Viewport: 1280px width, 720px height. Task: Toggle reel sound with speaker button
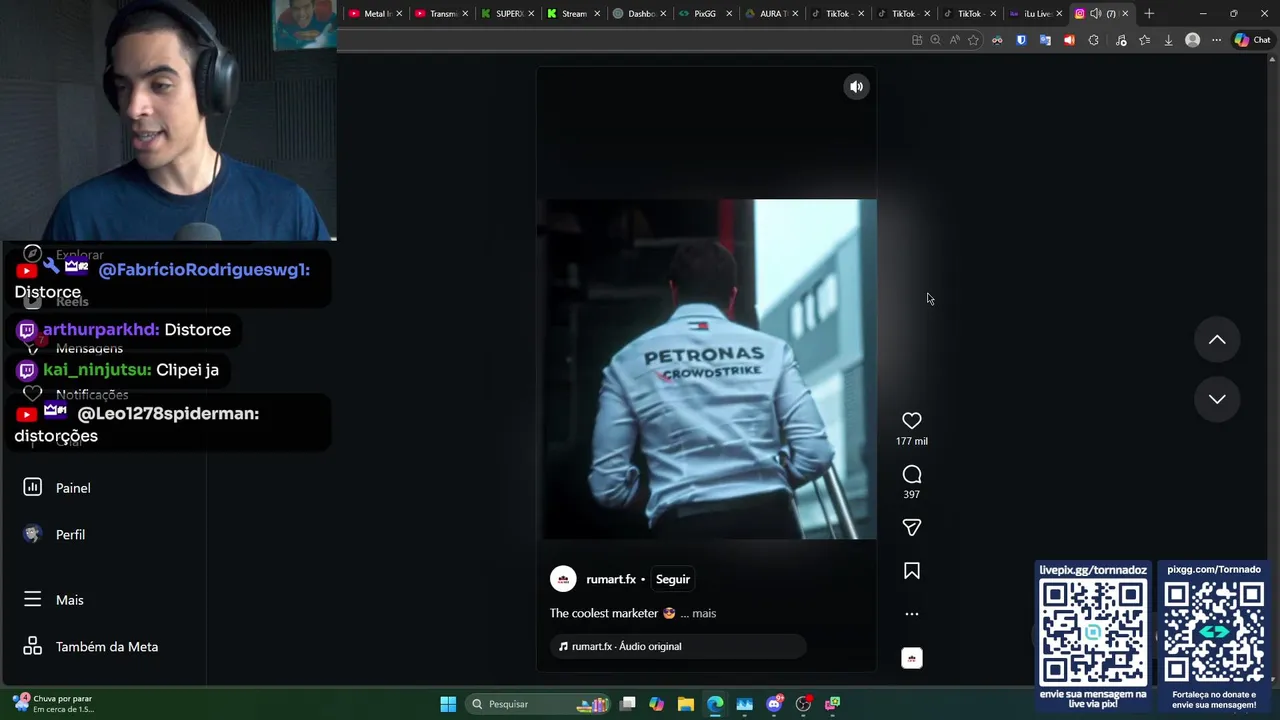pos(856,87)
